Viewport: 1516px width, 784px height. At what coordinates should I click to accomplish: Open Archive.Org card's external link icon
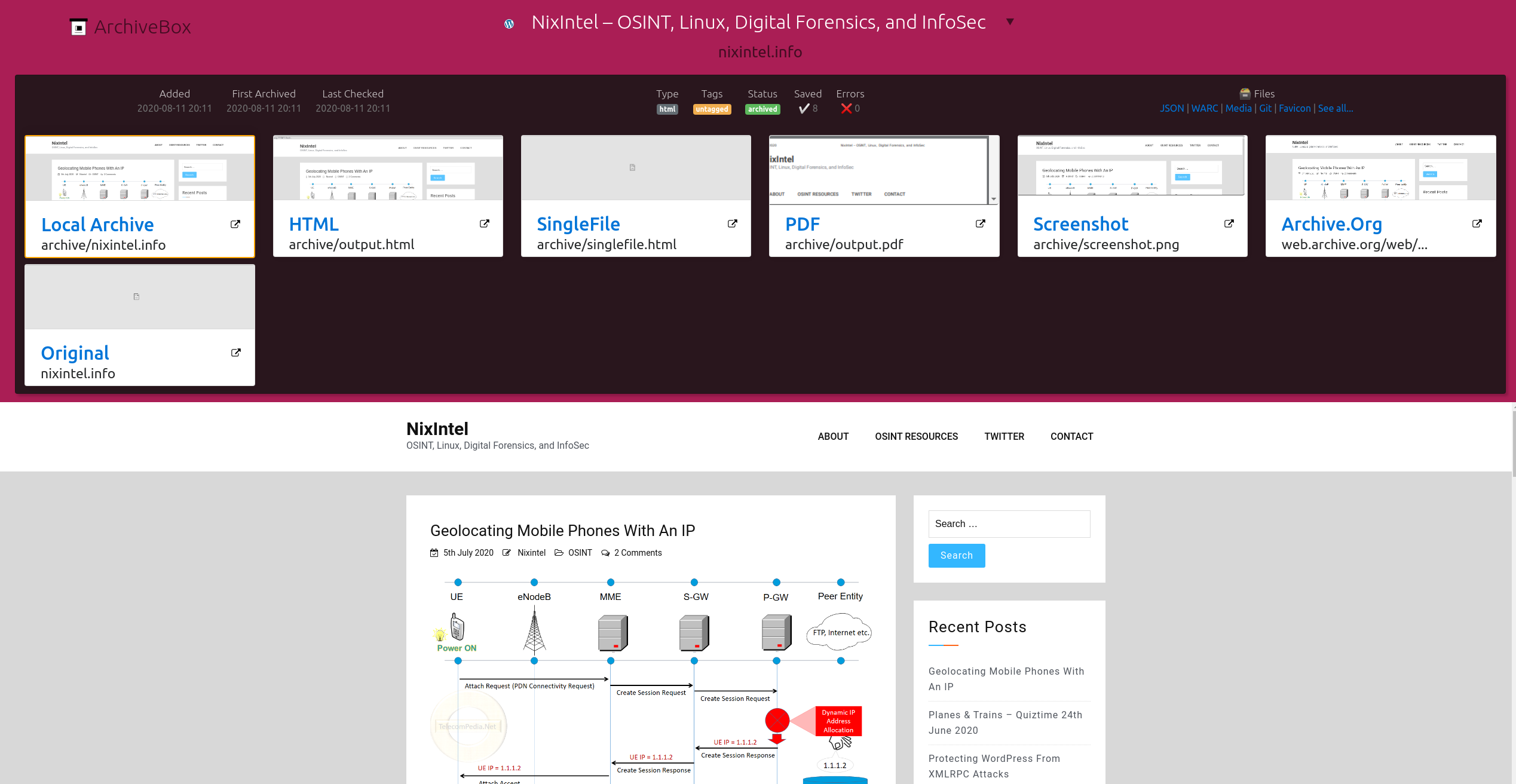pos(1477,223)
